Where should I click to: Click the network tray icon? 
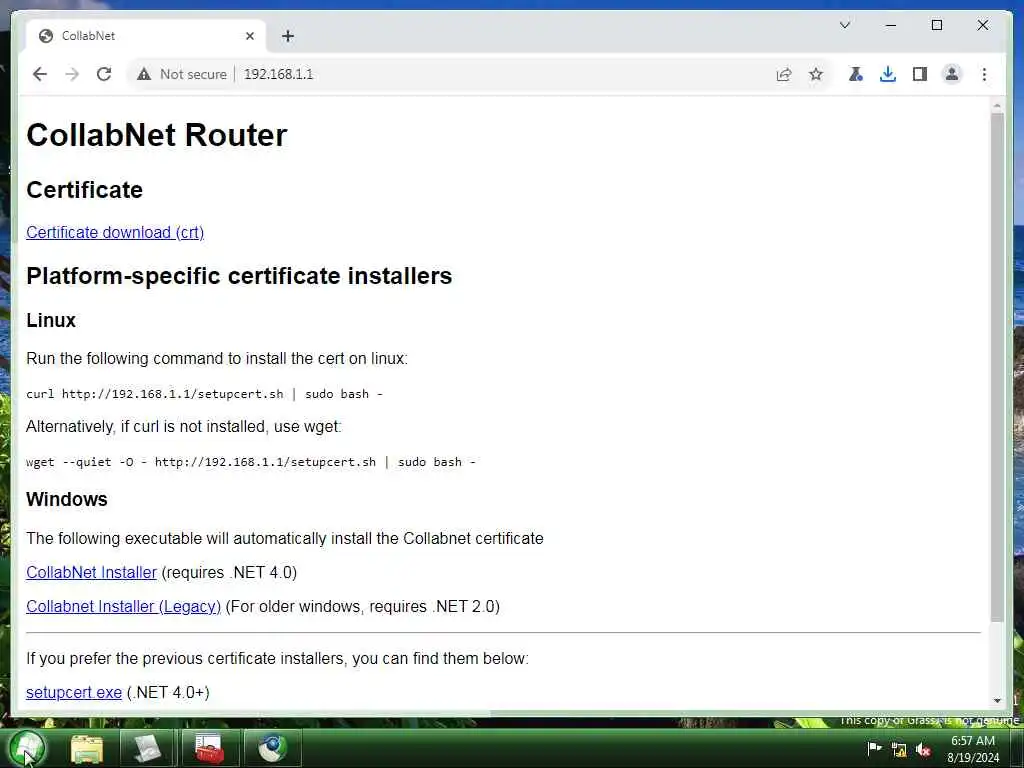tap(899, 750)
